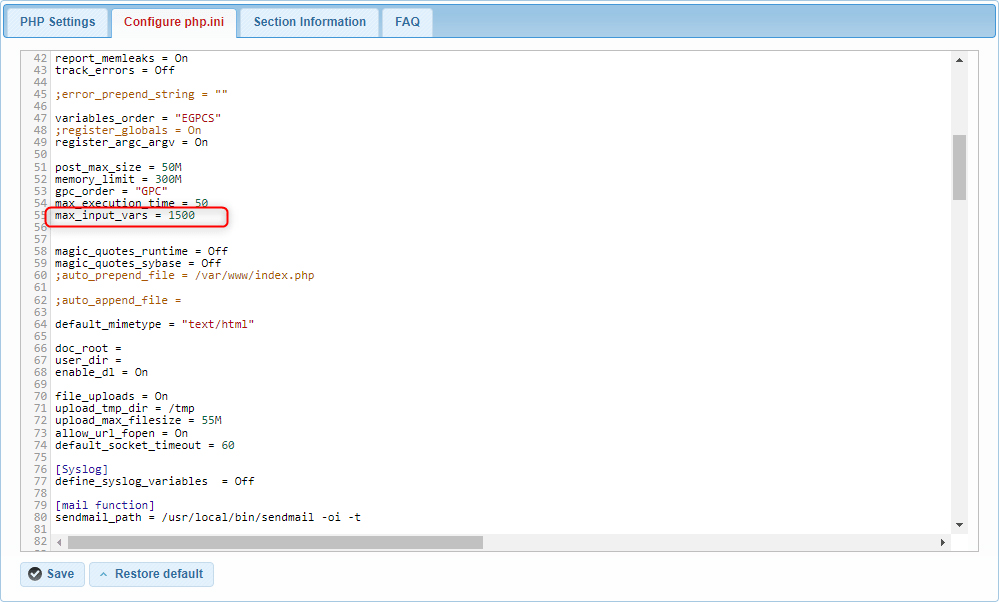Screen dimensions: 999x602
Task: Click the Restore default button
Action: (x=151, y=574)
